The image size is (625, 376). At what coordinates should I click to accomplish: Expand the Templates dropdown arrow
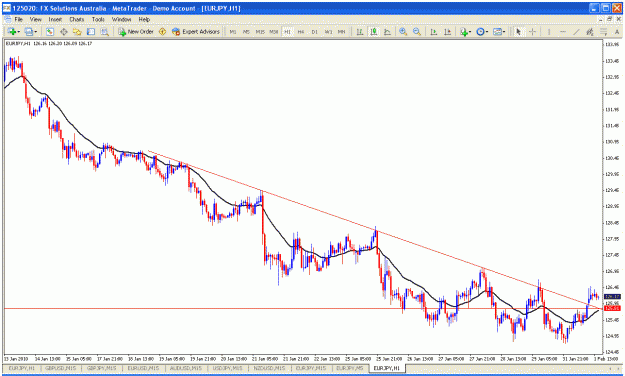pyautogui.click(x=504, y=32)
